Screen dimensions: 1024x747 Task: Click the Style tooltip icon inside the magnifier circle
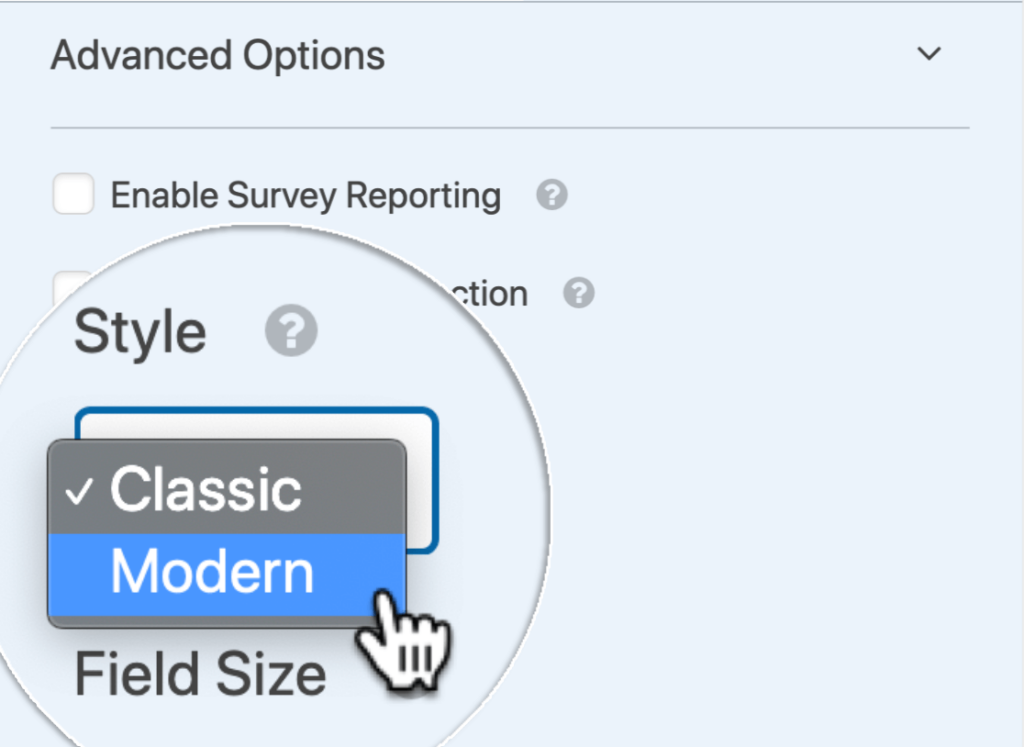point(290,330)
